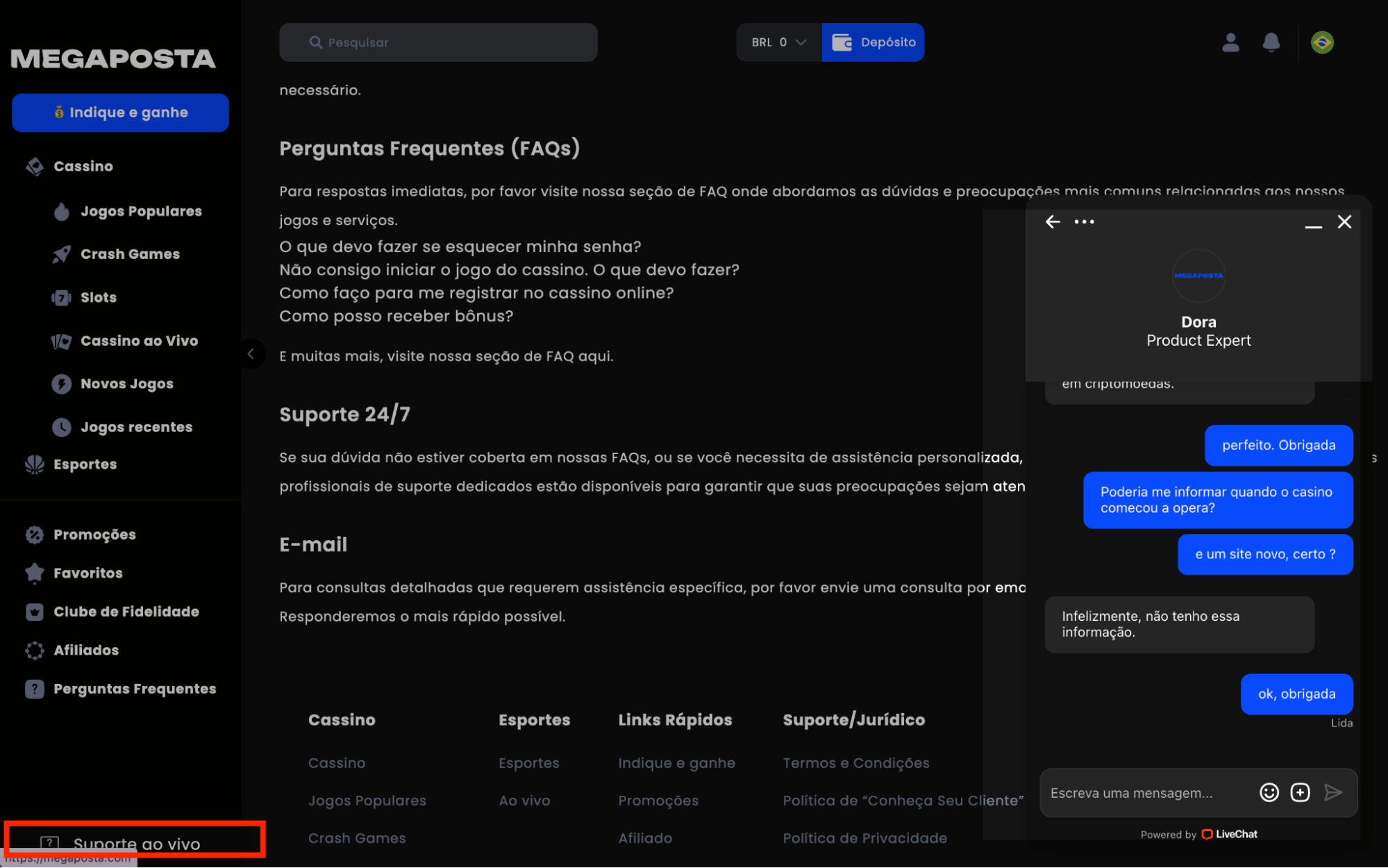
Task: Click the Ao vivo footer link
Action: click(524, 801)
